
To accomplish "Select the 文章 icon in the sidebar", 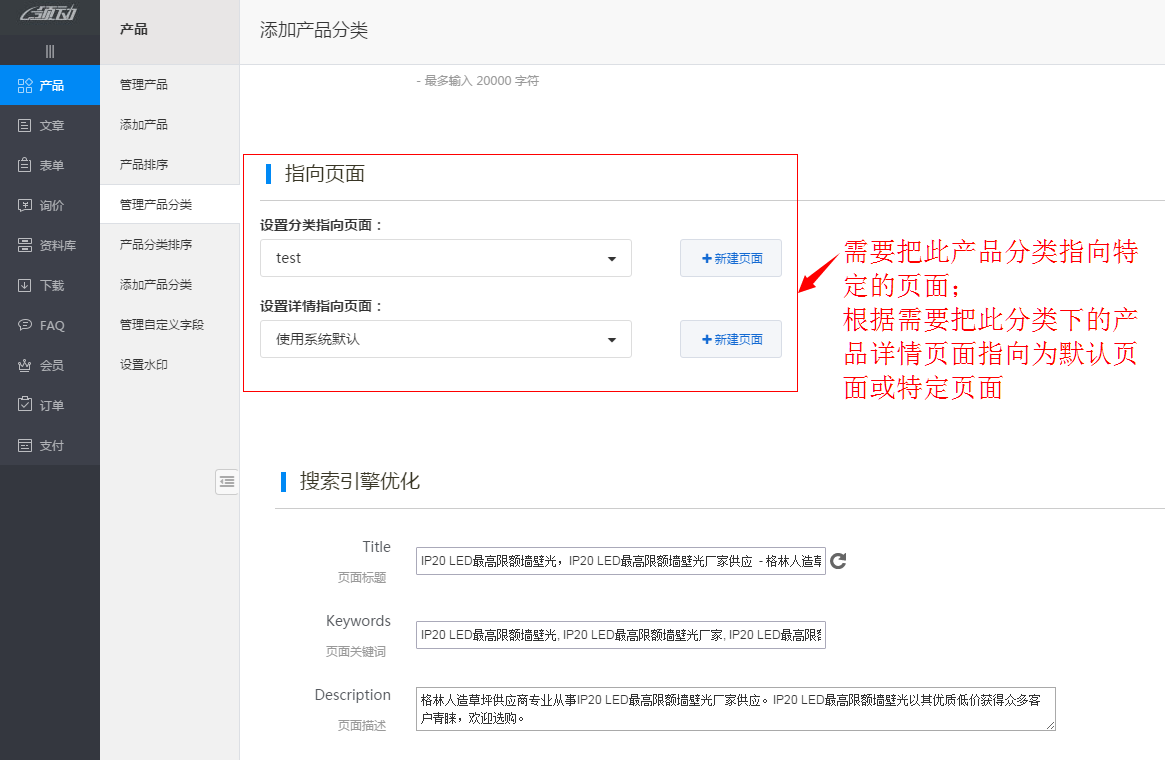I will [50, 125].
